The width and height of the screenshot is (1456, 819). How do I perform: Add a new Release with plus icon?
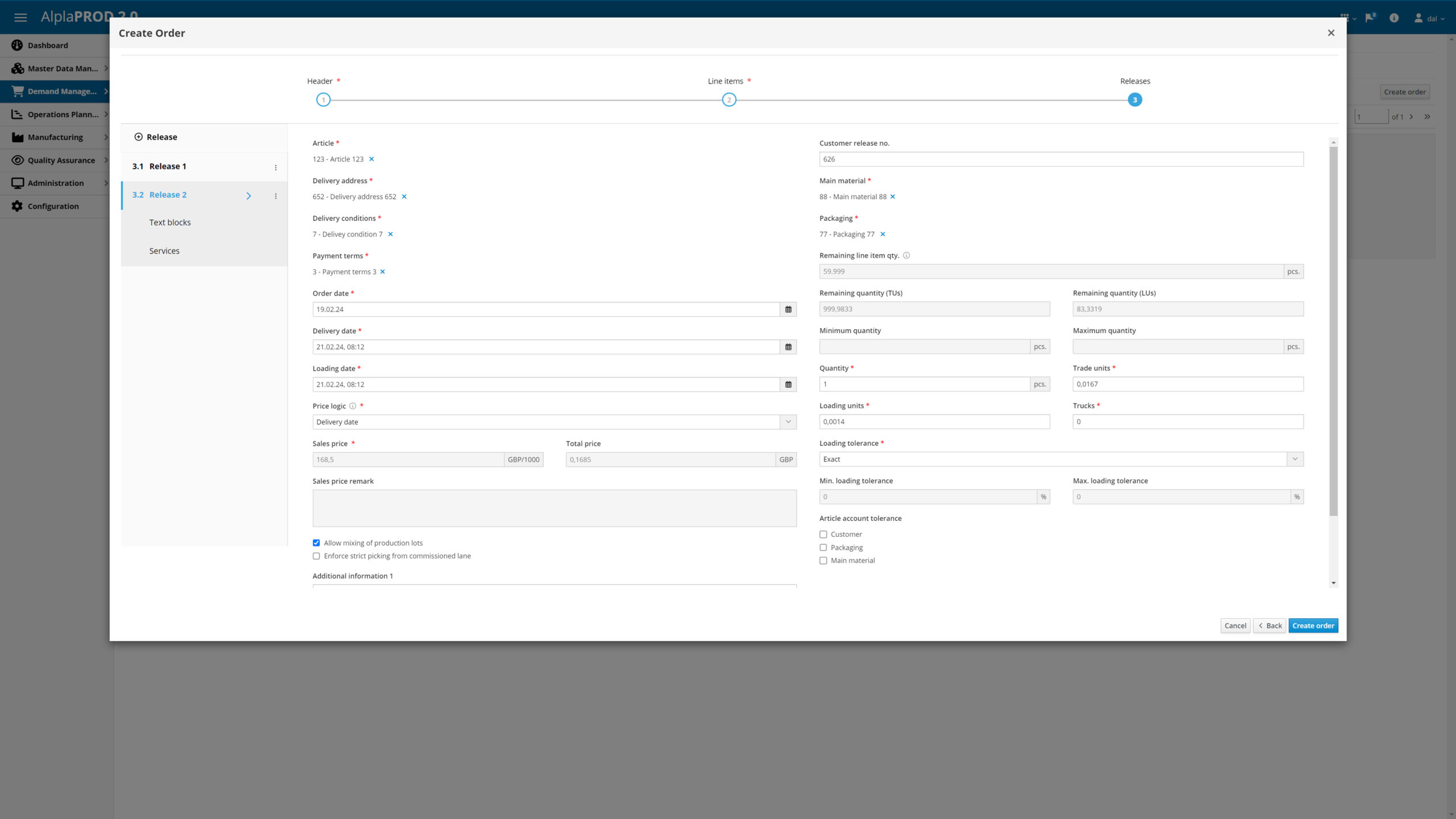pyautogui.click(x=138, y=137)
